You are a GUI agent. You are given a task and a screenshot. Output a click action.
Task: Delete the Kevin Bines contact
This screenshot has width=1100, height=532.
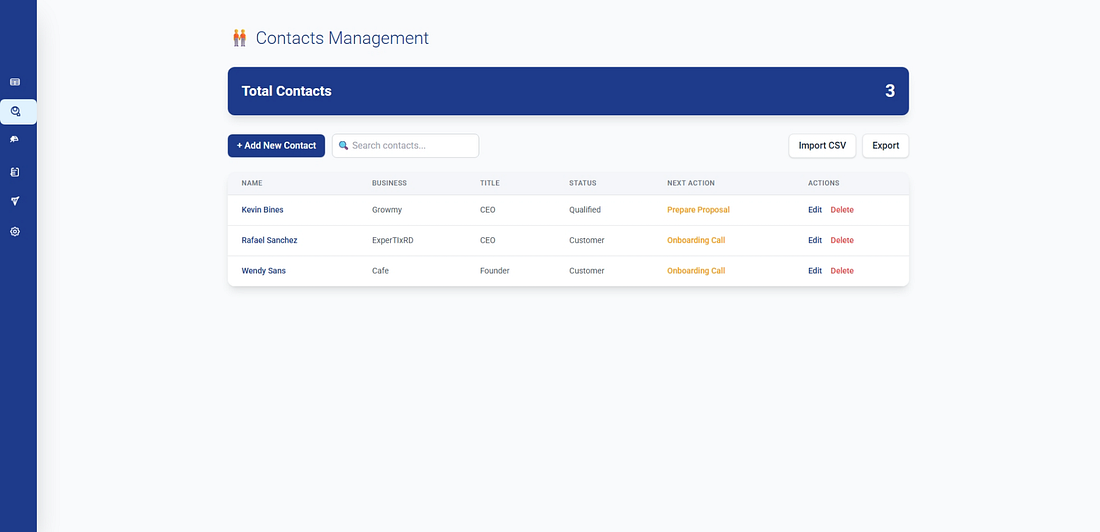coord(842,210)
